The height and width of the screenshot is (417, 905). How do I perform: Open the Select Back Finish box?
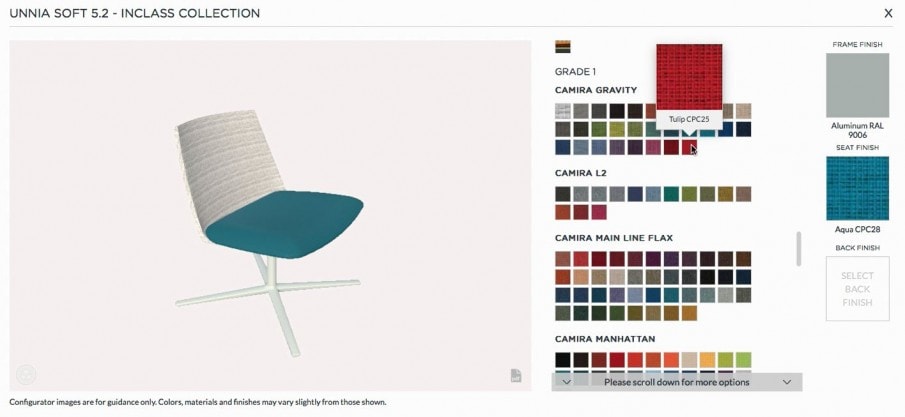pyautogui.click(x=857, y=289)
